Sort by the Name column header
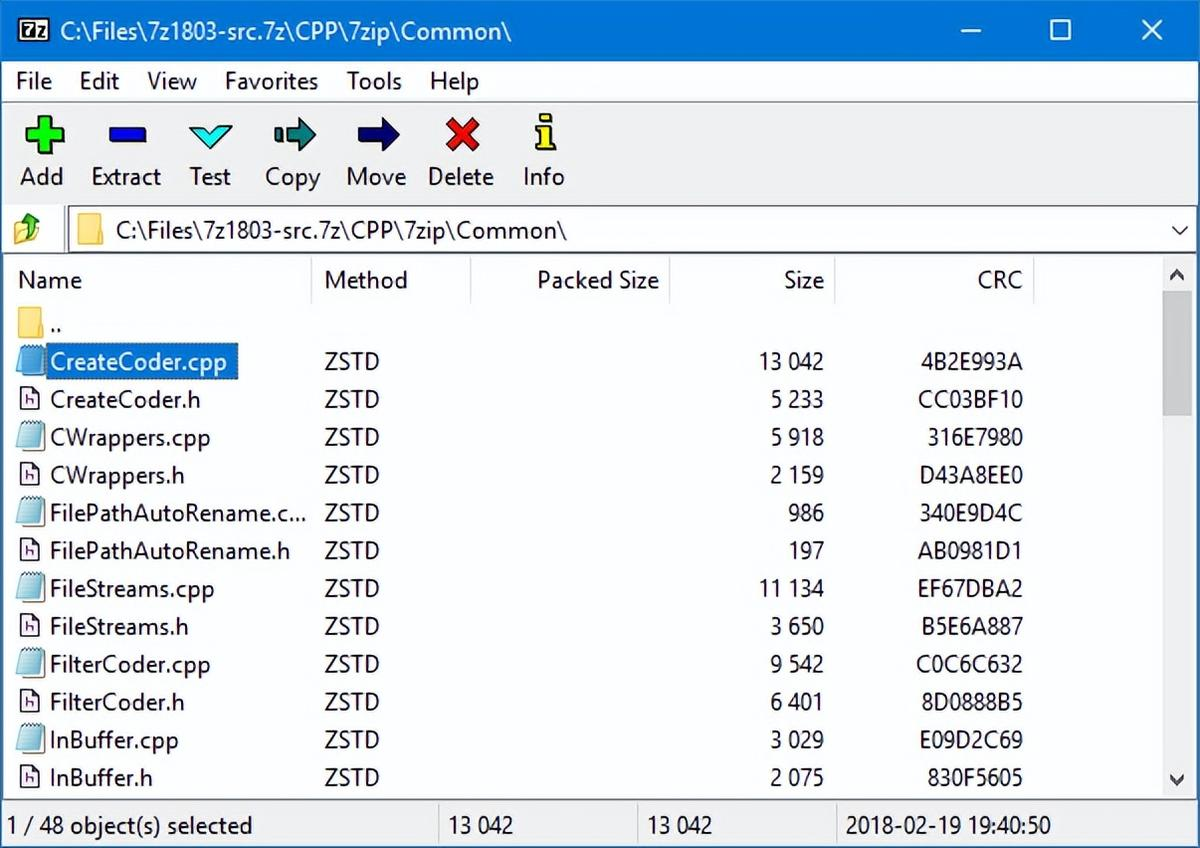Screen dimensions: 1200x848 pos(159,280)
